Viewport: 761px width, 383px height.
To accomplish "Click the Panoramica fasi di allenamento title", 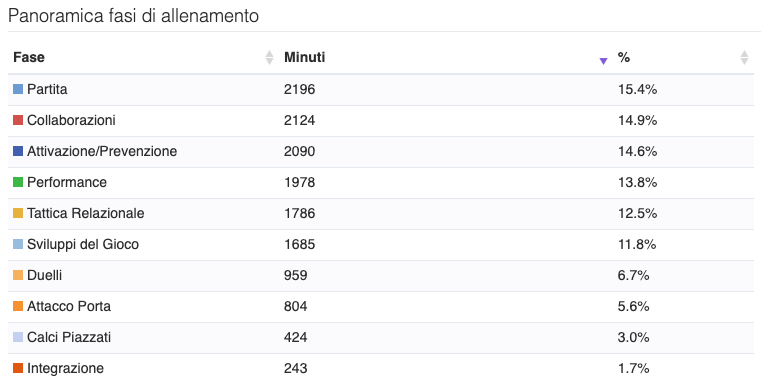I will pos(133,16).
